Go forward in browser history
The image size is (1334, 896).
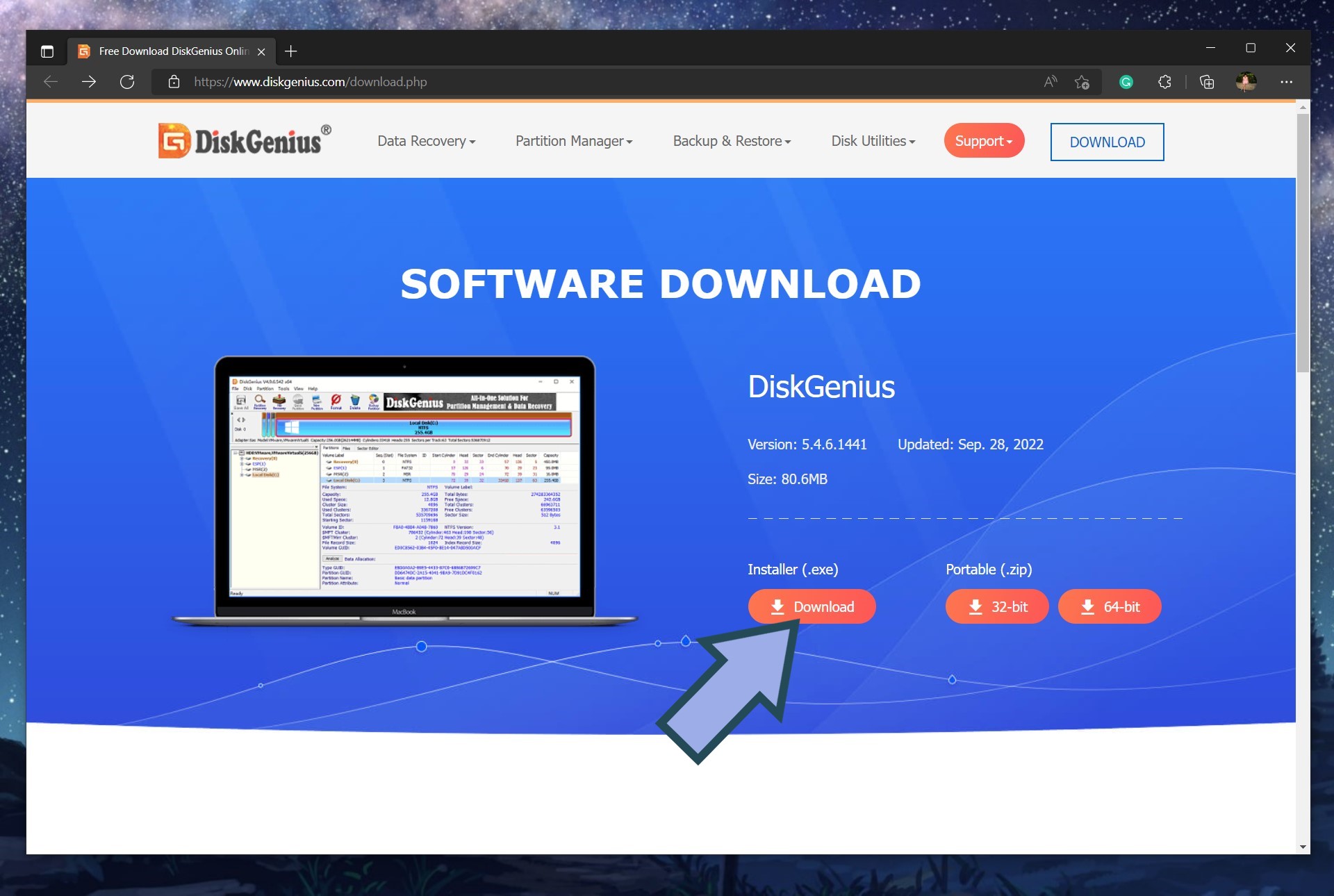89,82
